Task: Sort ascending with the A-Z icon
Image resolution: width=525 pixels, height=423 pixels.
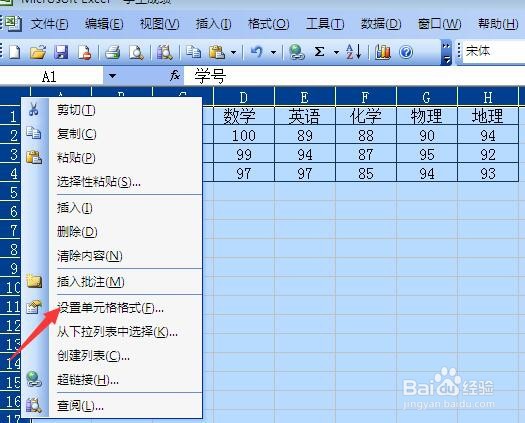Action: [x=354, y=52]
